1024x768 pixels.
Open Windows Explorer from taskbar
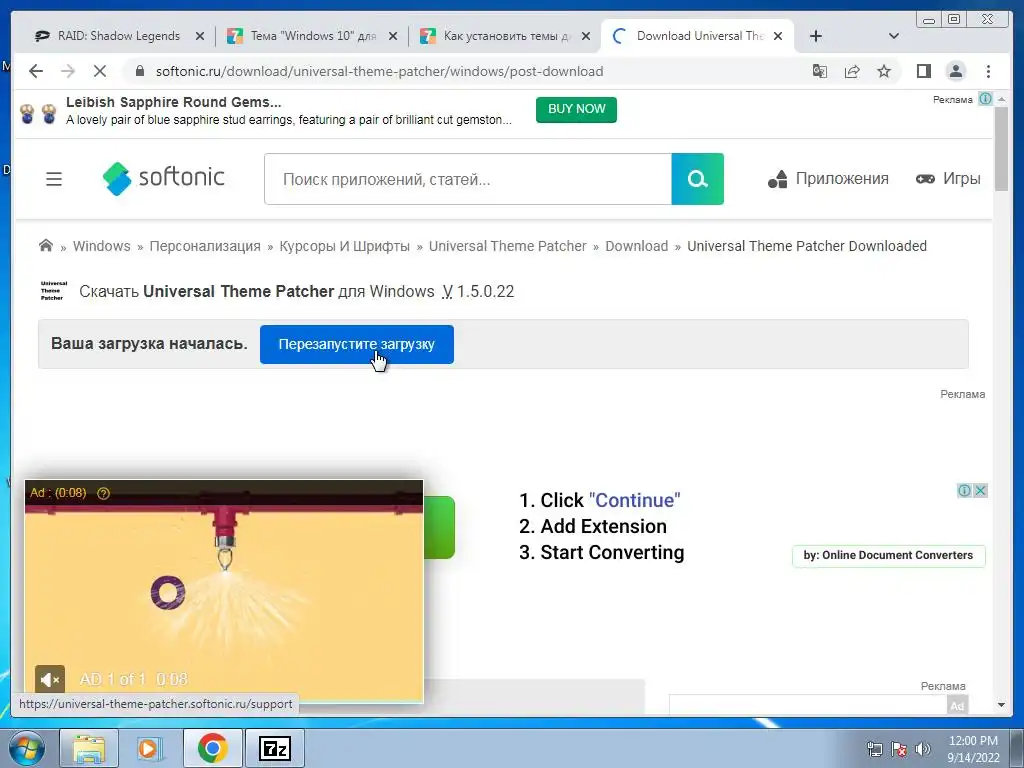click(89, 748)
